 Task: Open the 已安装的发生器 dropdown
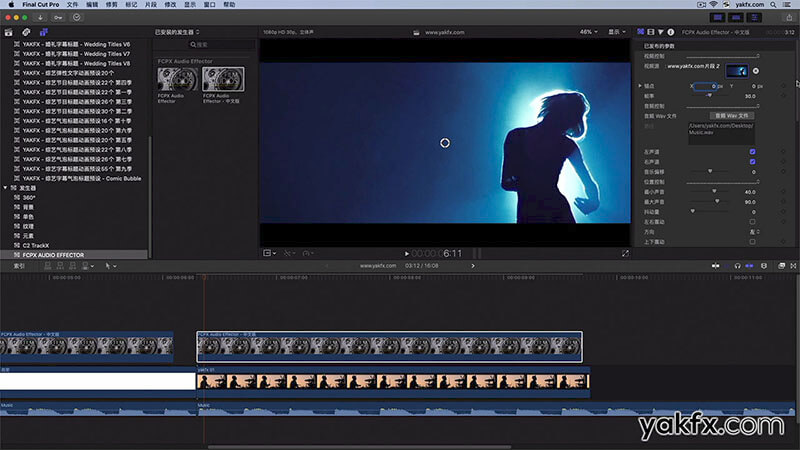click(177, 32)
